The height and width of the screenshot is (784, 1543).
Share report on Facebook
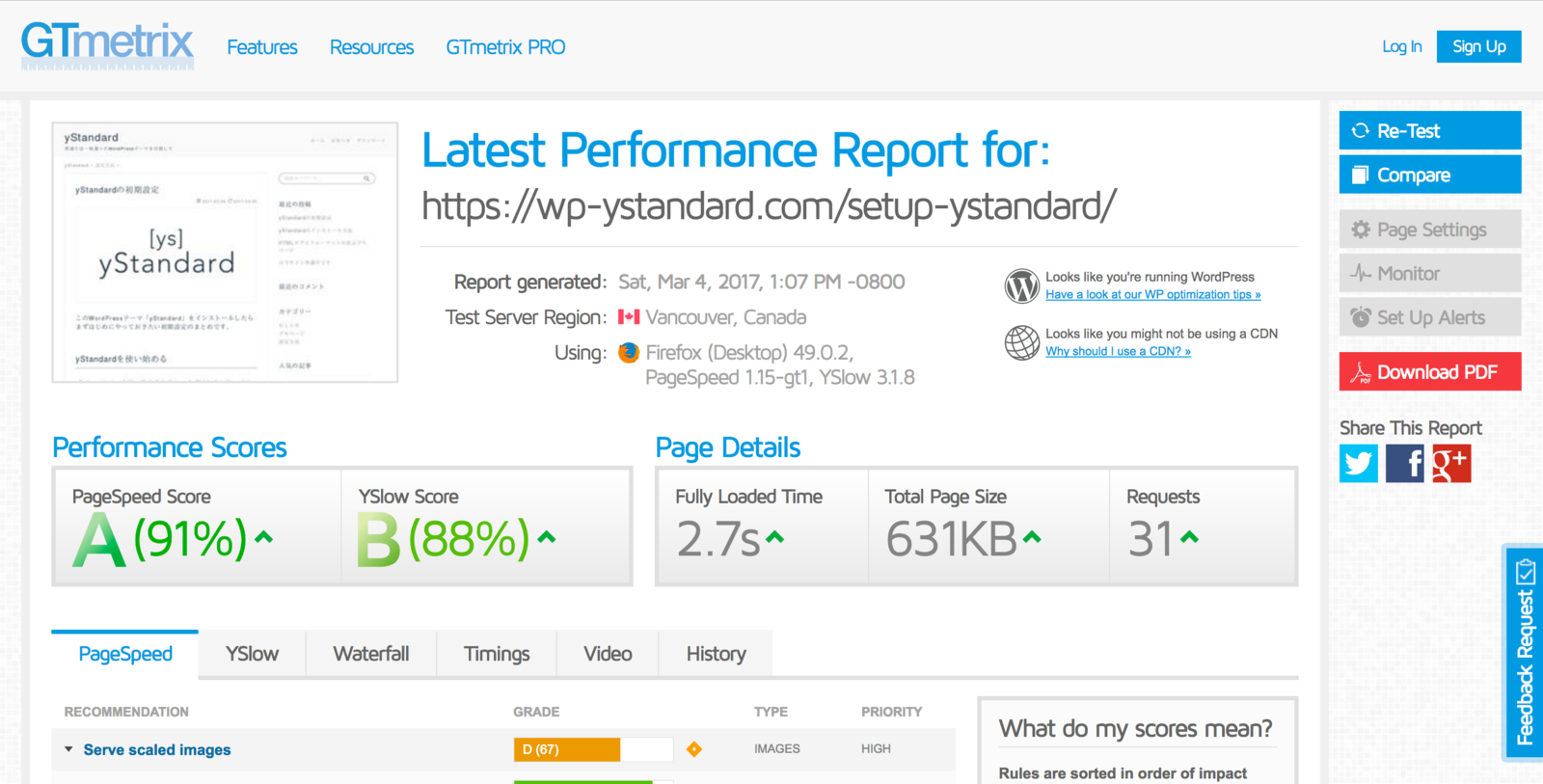(1404, 464)
